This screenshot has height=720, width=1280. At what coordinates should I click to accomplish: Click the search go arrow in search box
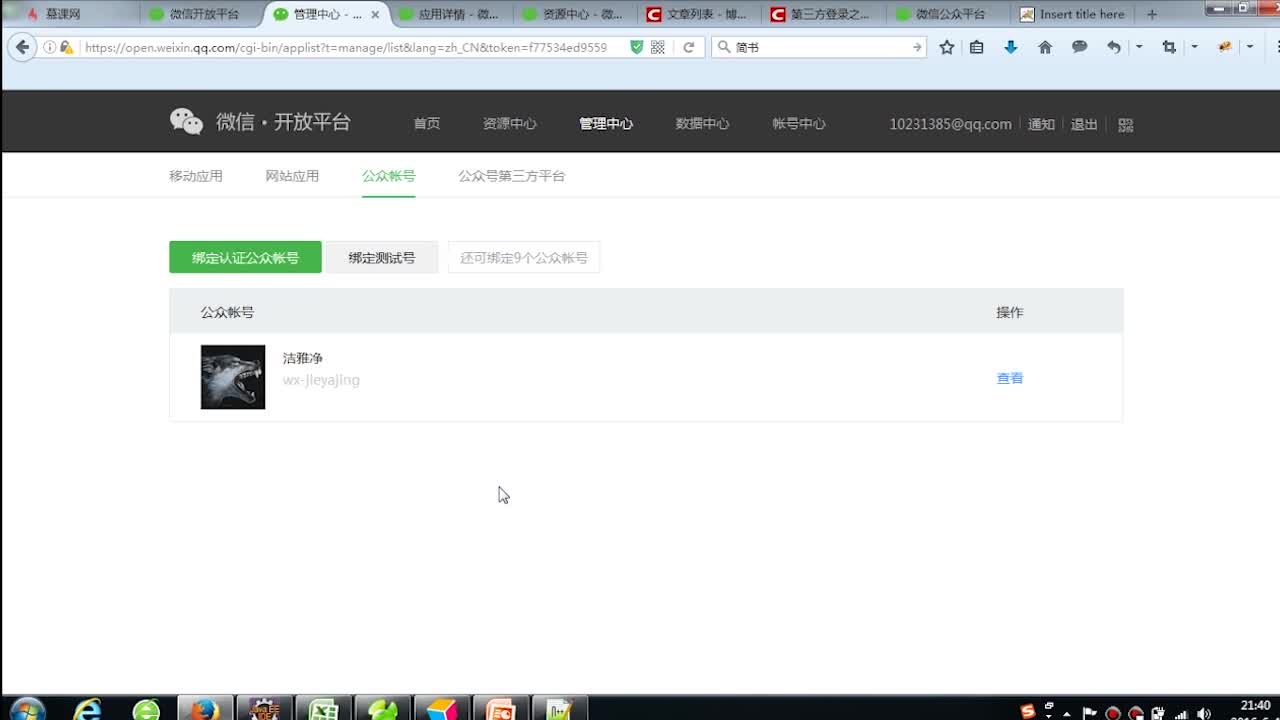(917, 47)
